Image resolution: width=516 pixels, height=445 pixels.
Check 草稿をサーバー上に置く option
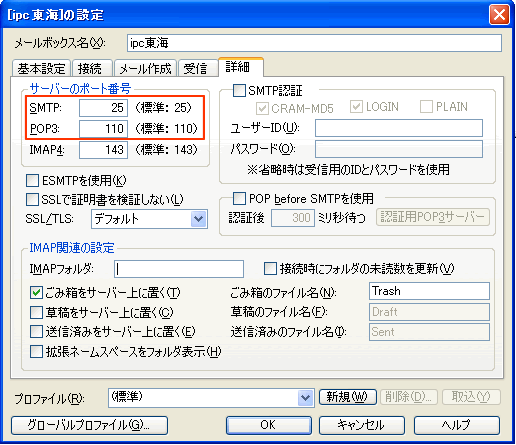click(36, 312)
